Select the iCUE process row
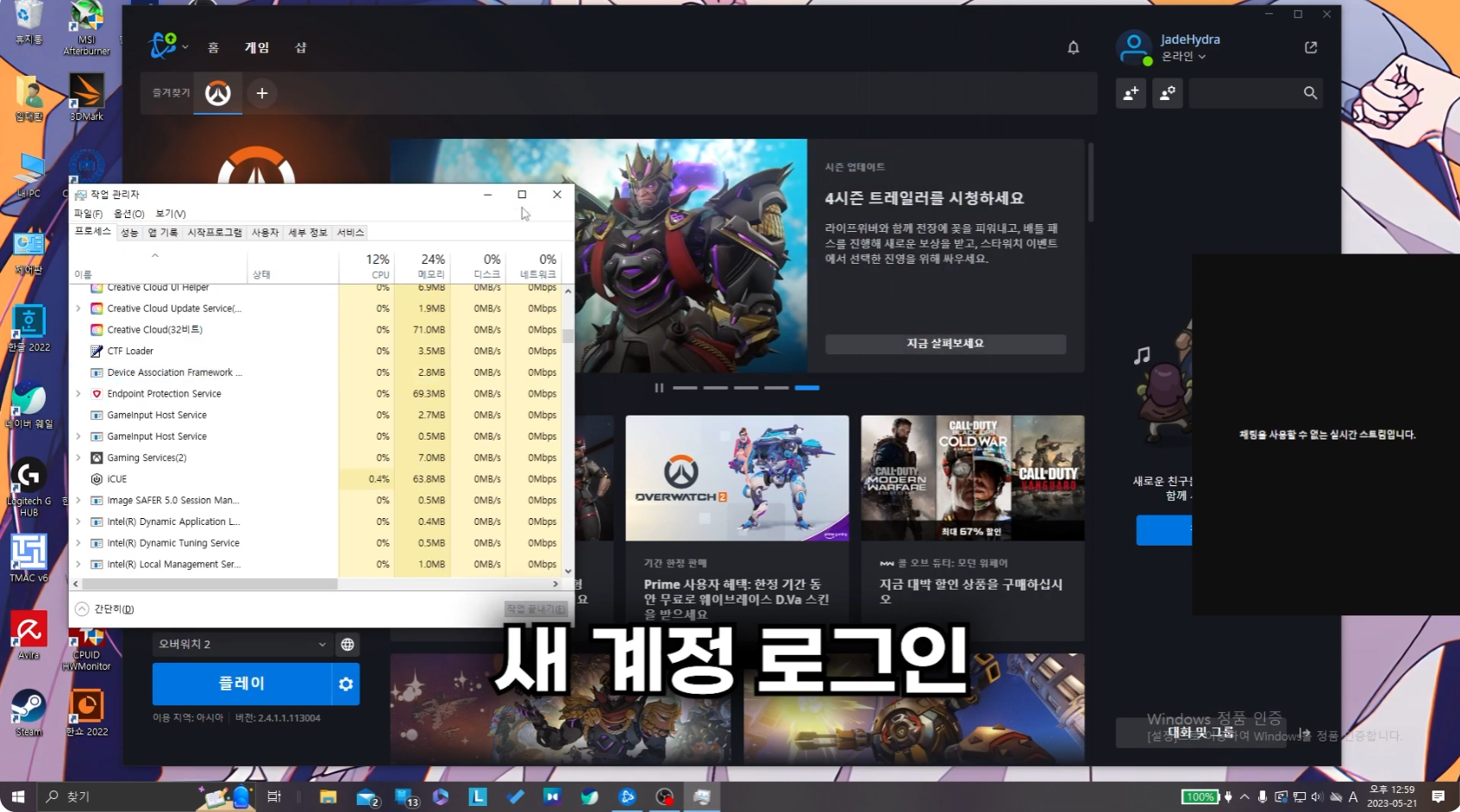This screenshot has height=812, width=1460. coord(316,479)
